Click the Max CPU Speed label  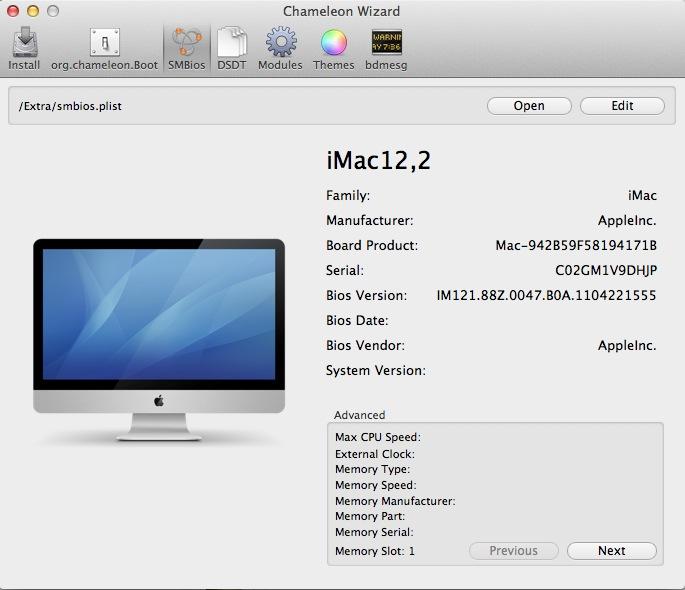coord(378,437)
